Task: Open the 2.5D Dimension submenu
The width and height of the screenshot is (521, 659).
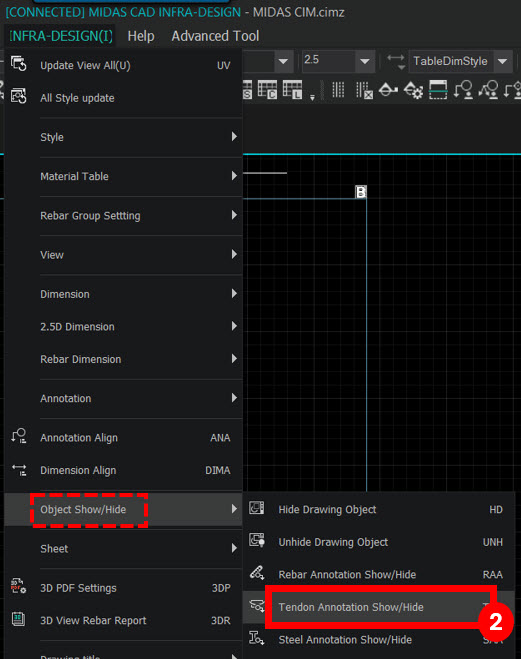Action: tap(124, 327)
